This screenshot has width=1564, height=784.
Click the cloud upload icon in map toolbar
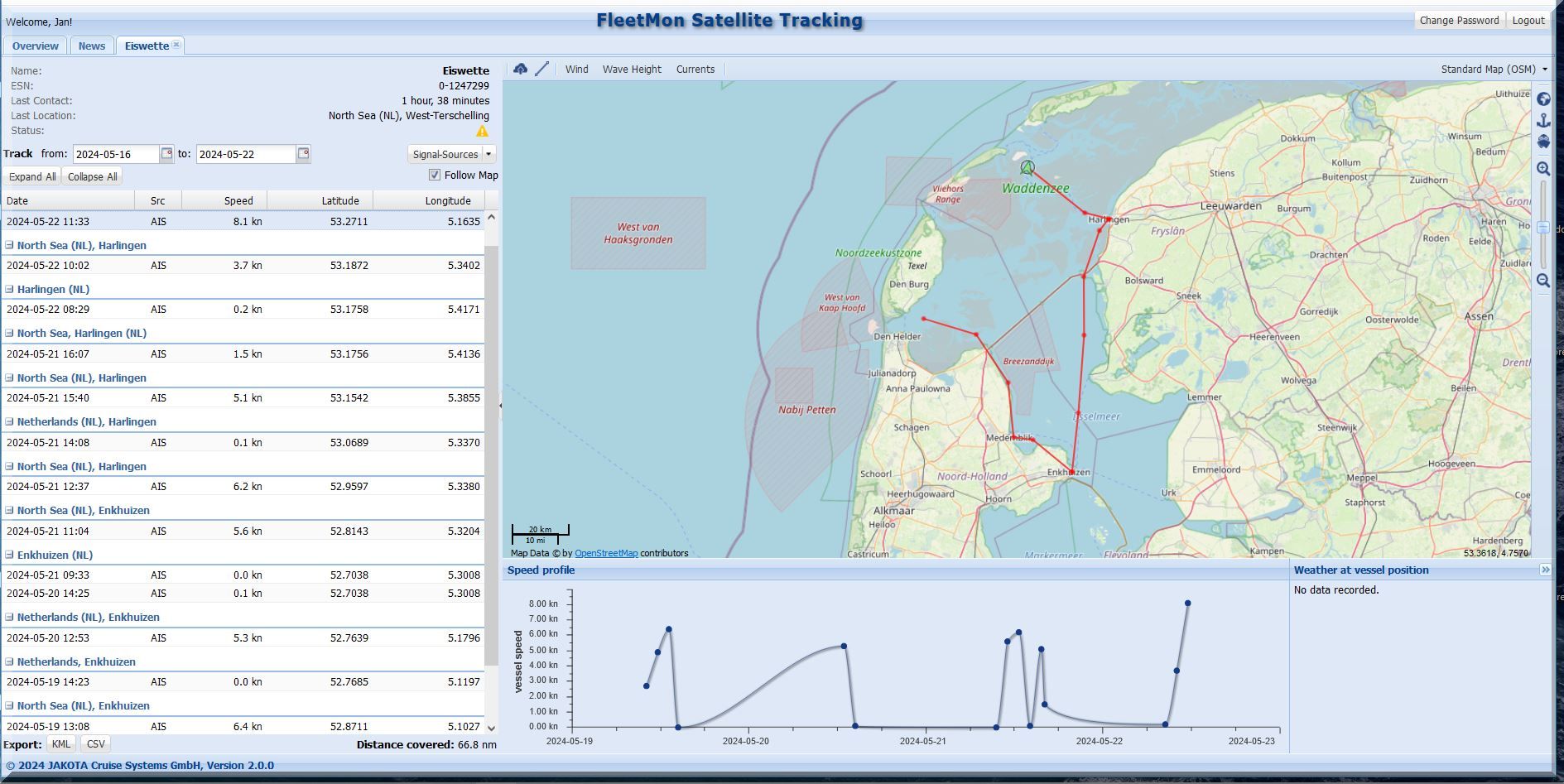(520, 70)
